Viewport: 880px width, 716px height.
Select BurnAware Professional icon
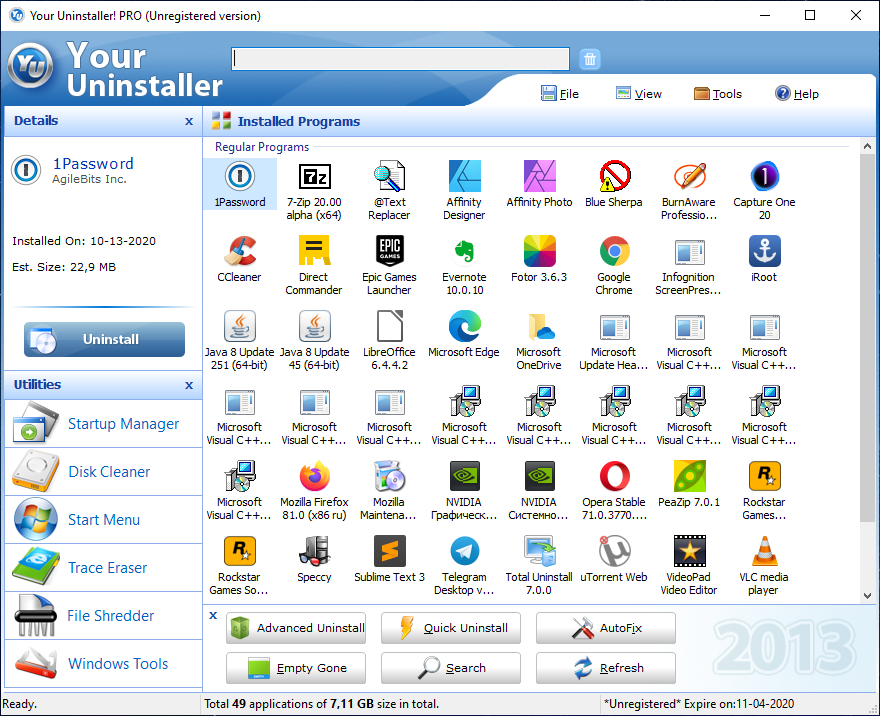[x=689, y=176]
